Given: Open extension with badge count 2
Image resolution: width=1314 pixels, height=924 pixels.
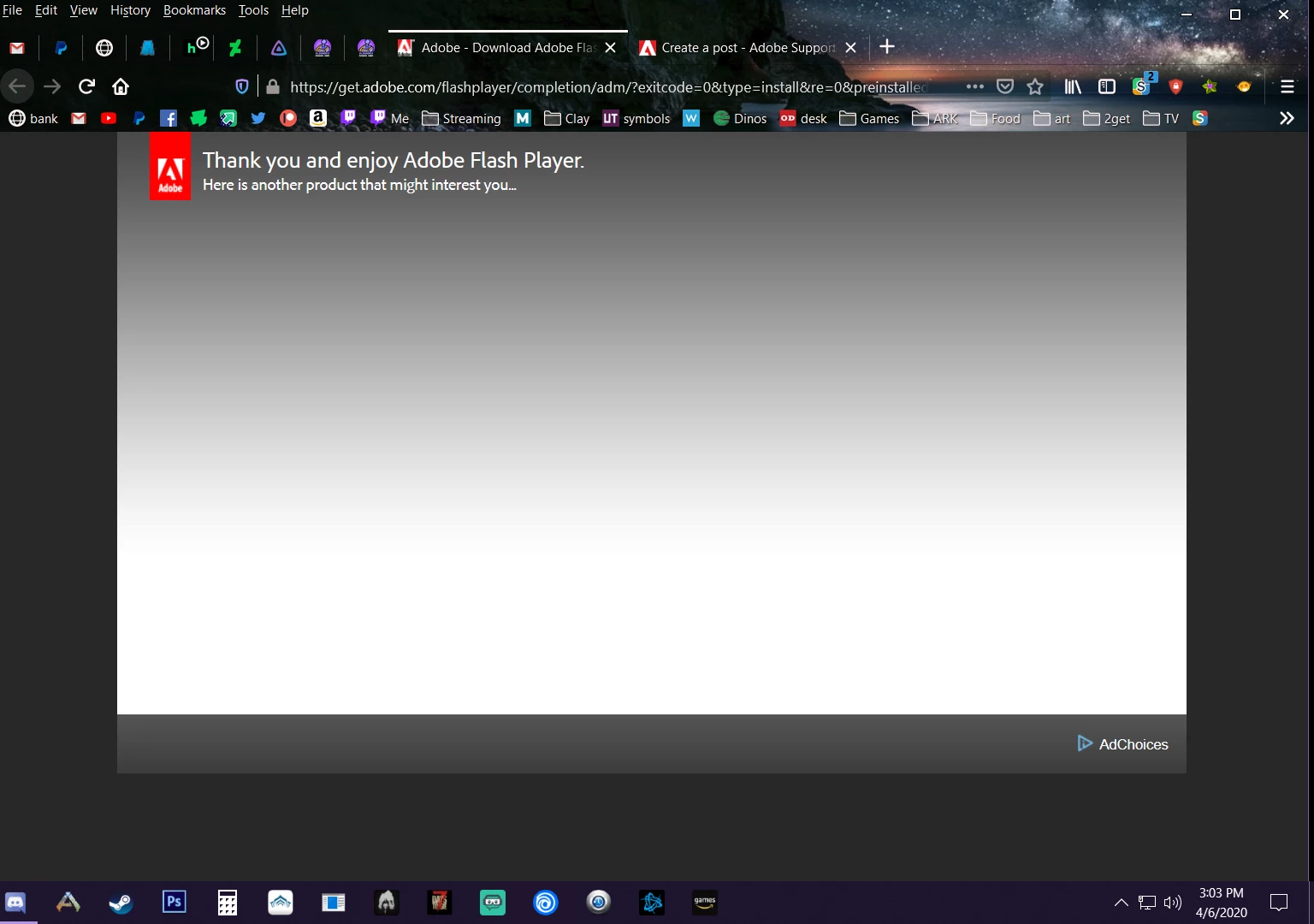Looking at the screenshot, I should 1143,85.
